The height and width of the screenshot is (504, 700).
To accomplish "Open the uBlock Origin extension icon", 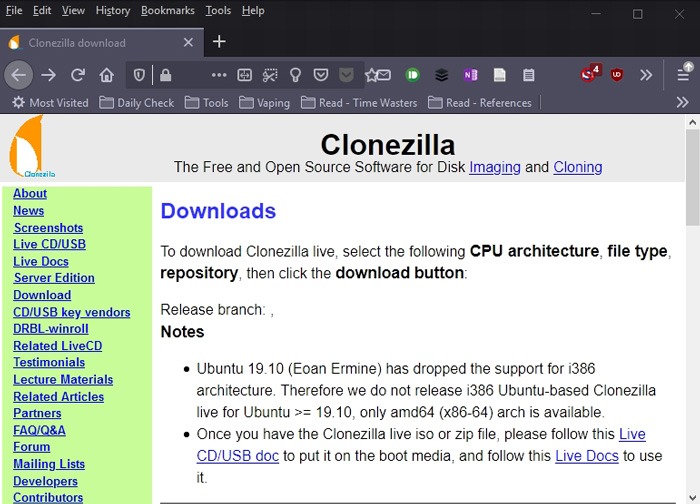I will pyautogui.click(x=617, y=75).
